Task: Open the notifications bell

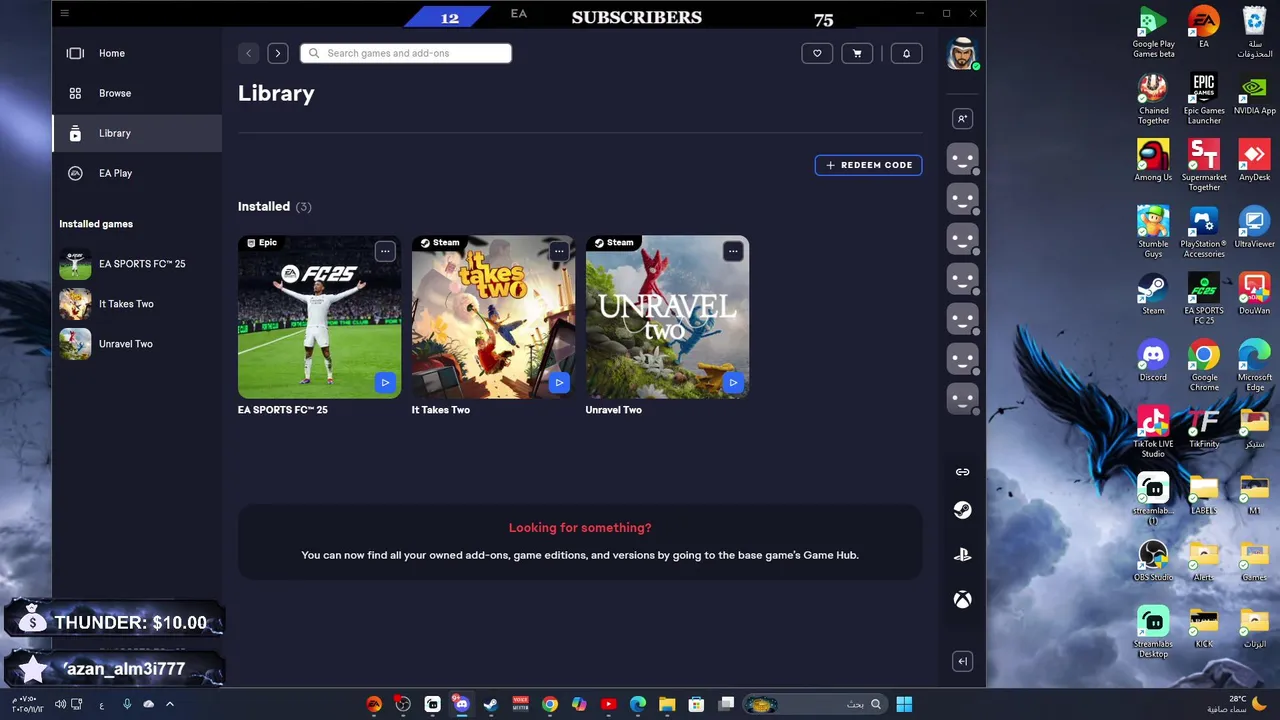Action: pyautogui.click(x=906, y=53)
